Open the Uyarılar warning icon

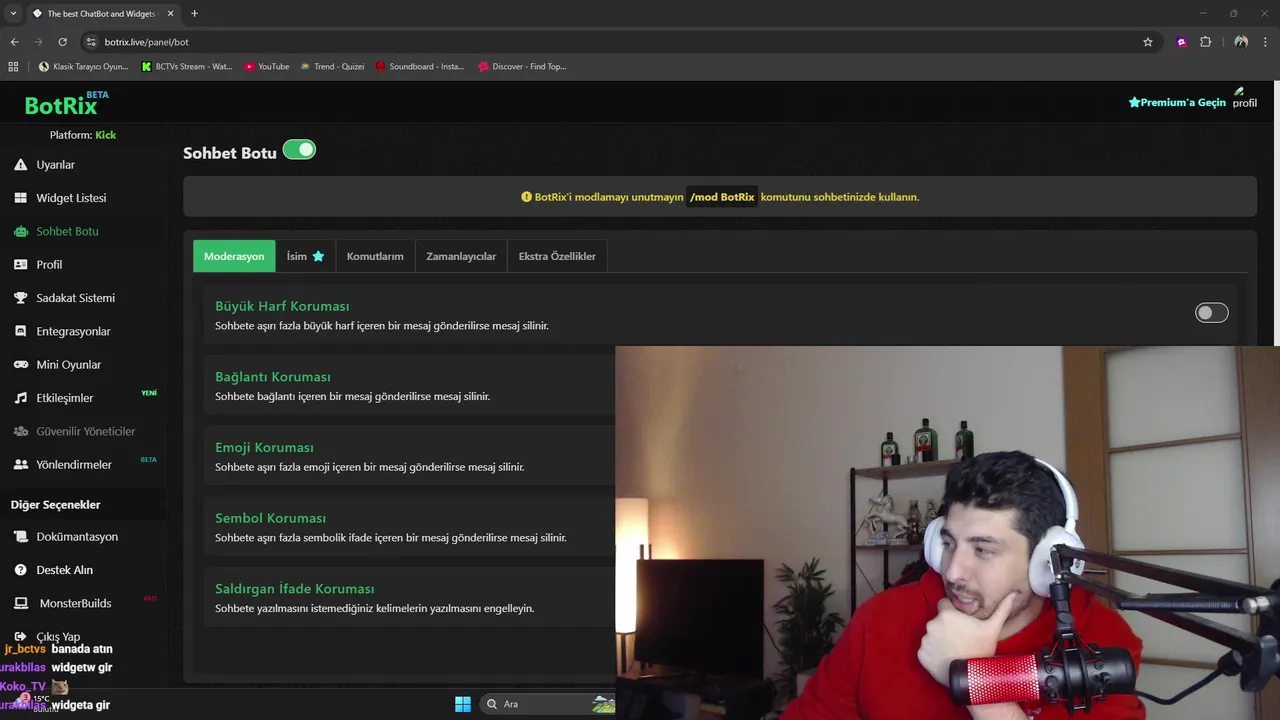click(20, 165)
